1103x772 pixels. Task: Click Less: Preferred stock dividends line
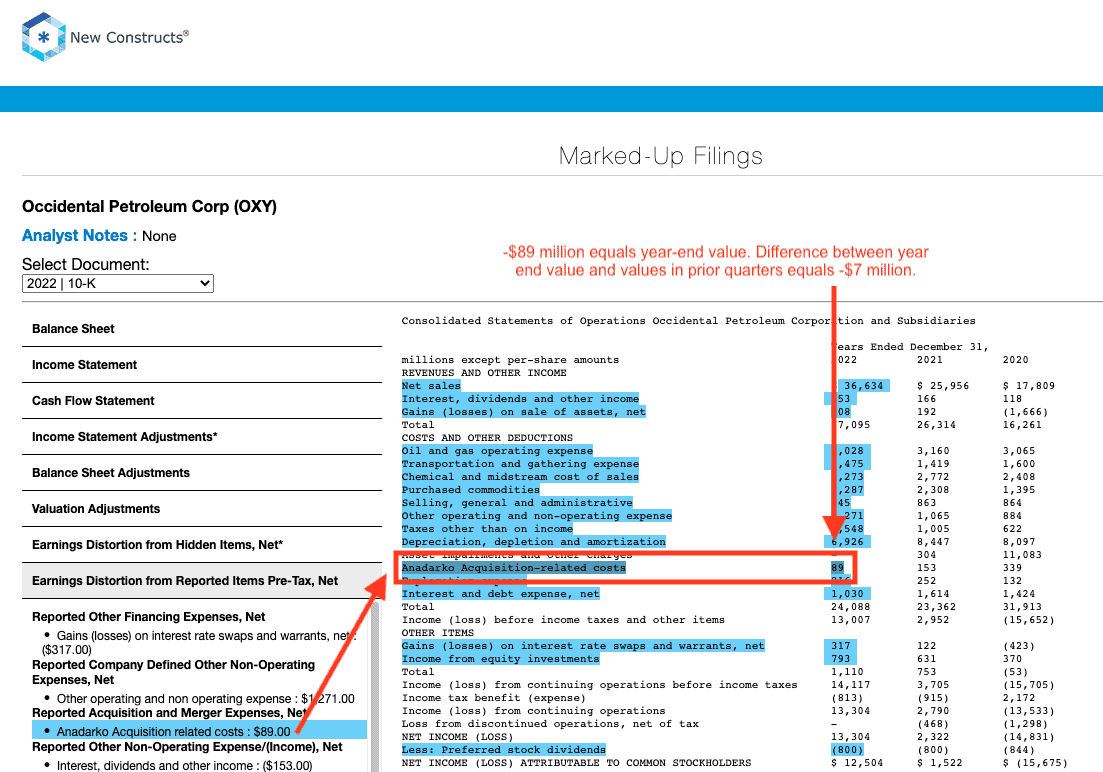coord(504,749)
